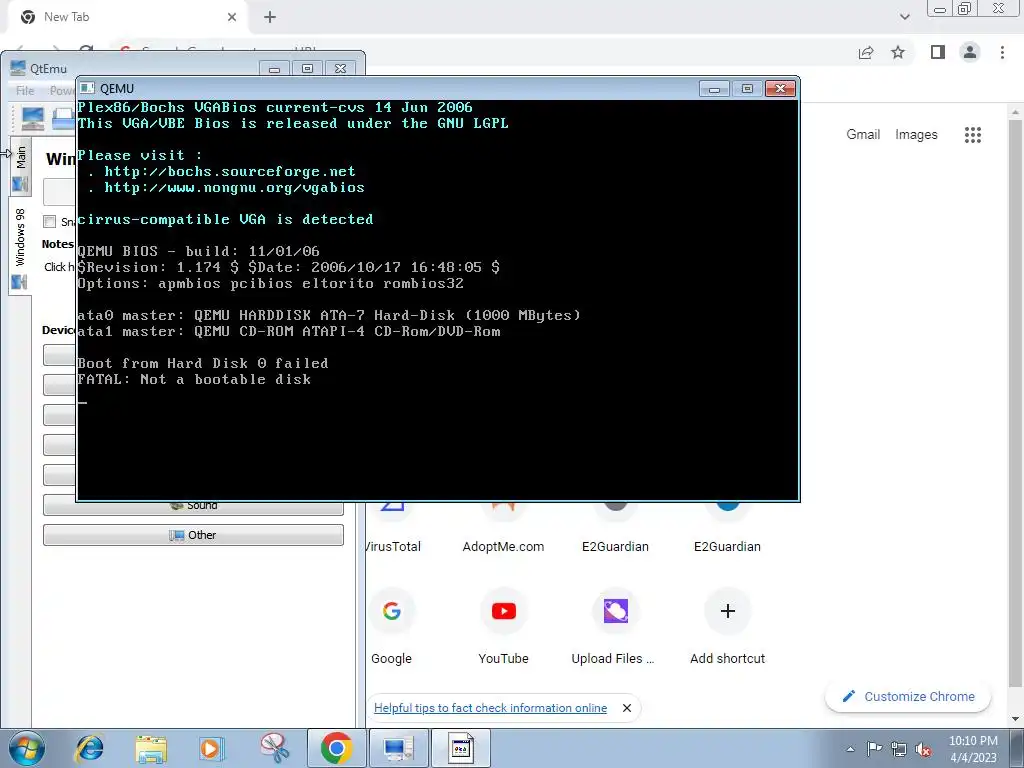Click the share this page icon in Chrome

click(866, 52)
